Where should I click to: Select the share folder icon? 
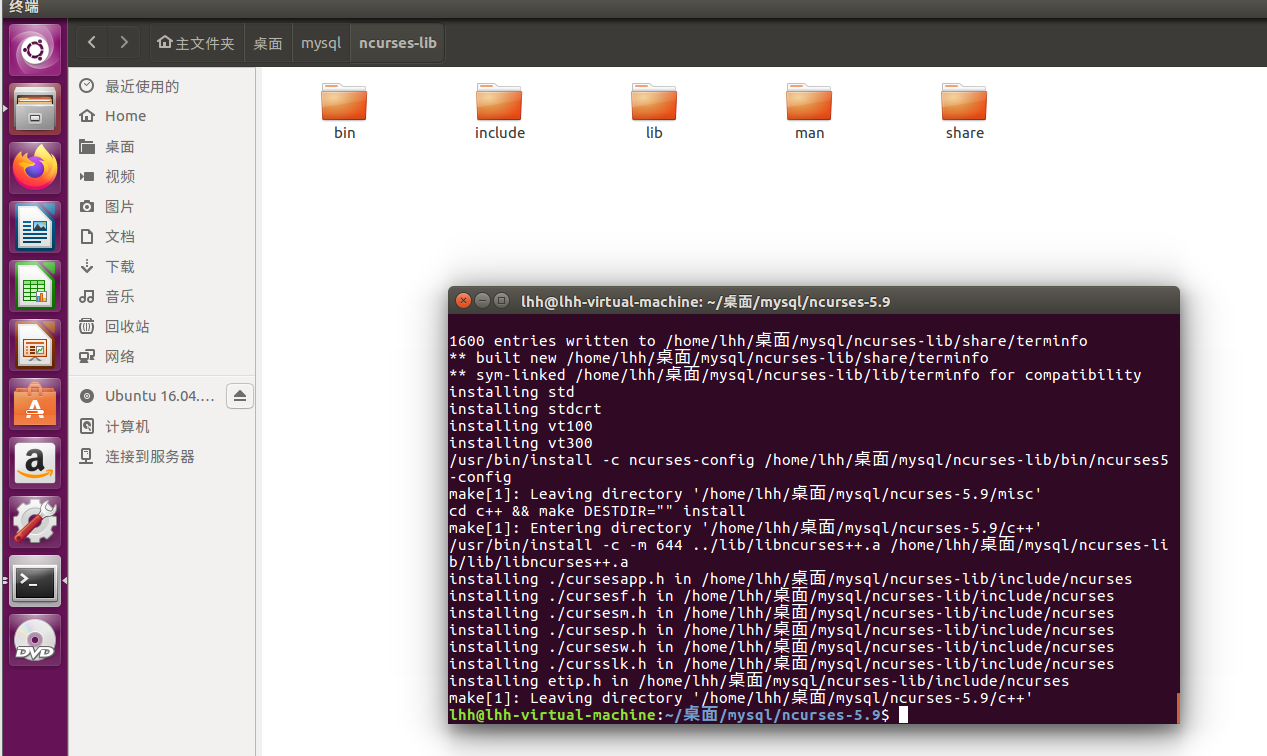(964, 101)
